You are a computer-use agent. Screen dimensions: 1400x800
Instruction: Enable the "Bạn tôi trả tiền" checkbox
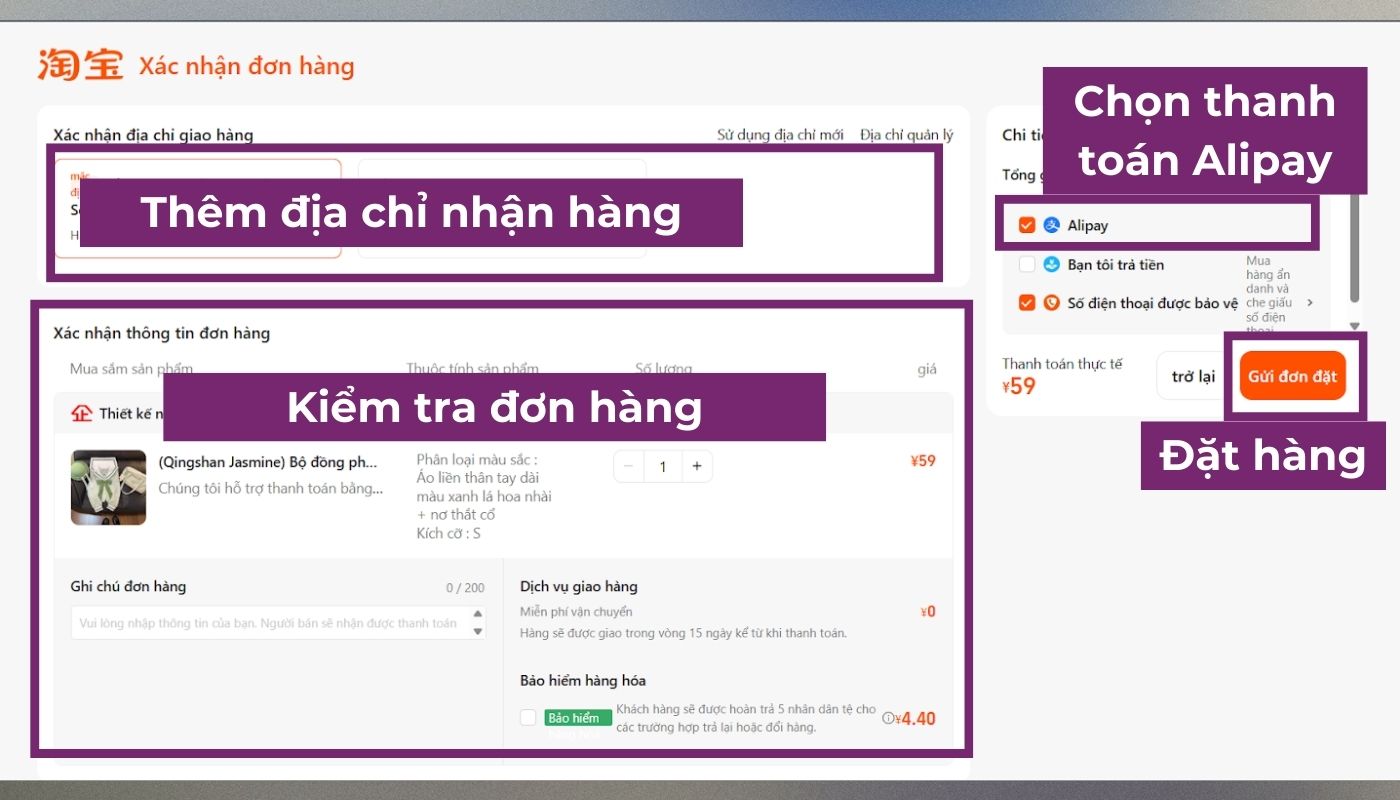tap(1027, 264)
